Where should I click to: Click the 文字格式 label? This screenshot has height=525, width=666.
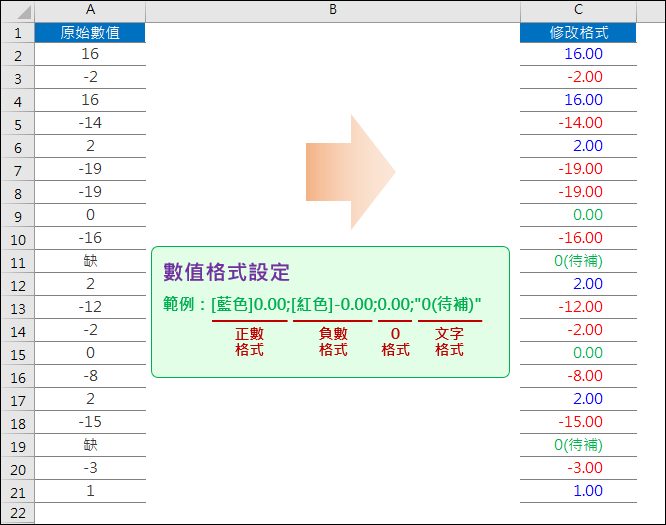click(449, 342)
